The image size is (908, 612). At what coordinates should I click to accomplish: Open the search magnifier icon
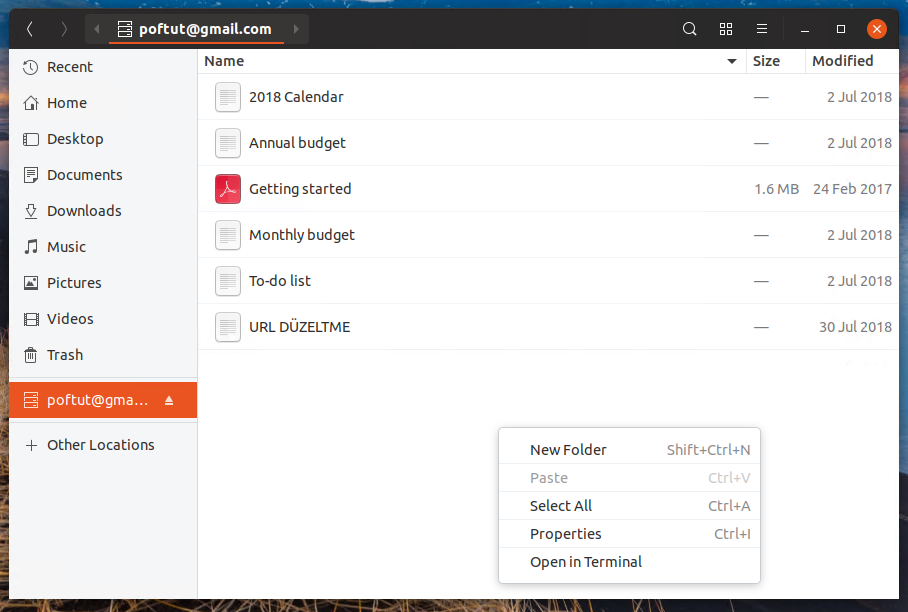point(689,29)
